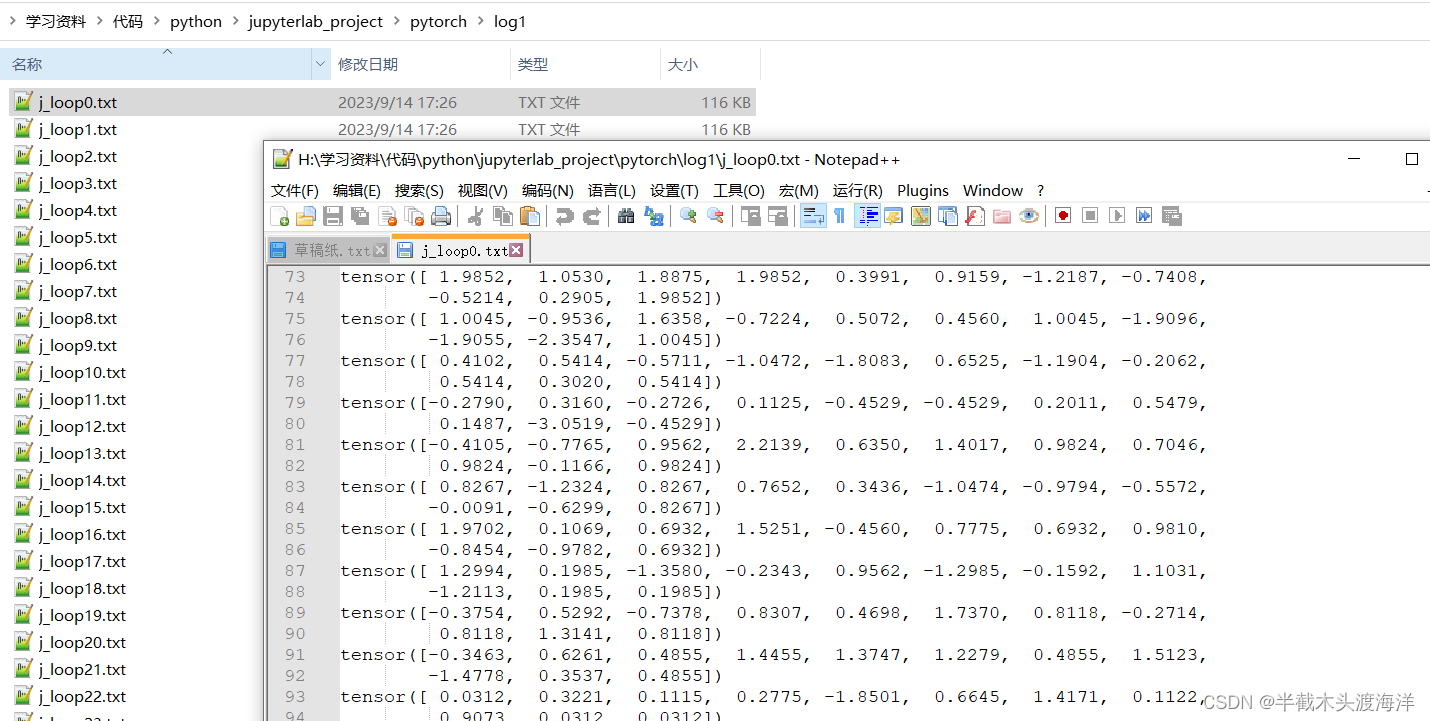Expand the chevron after 代码 in the path

156,22
